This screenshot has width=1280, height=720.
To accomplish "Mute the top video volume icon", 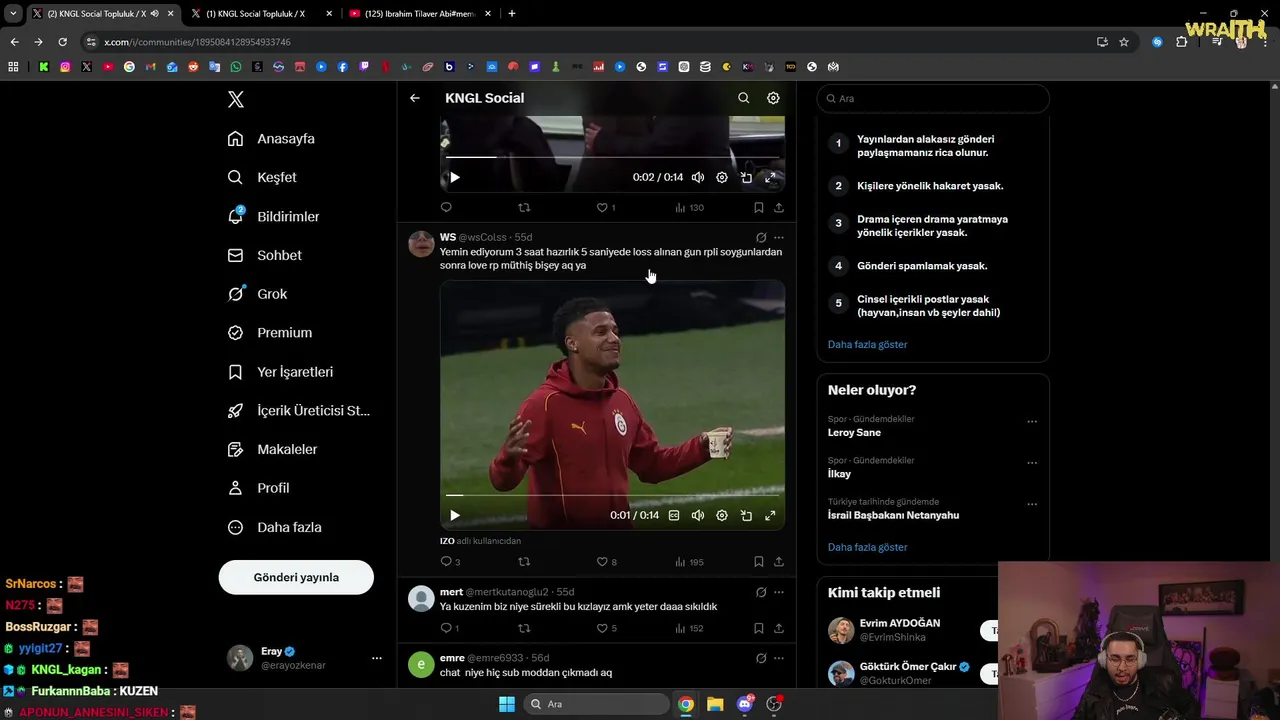I will [698, 177].
